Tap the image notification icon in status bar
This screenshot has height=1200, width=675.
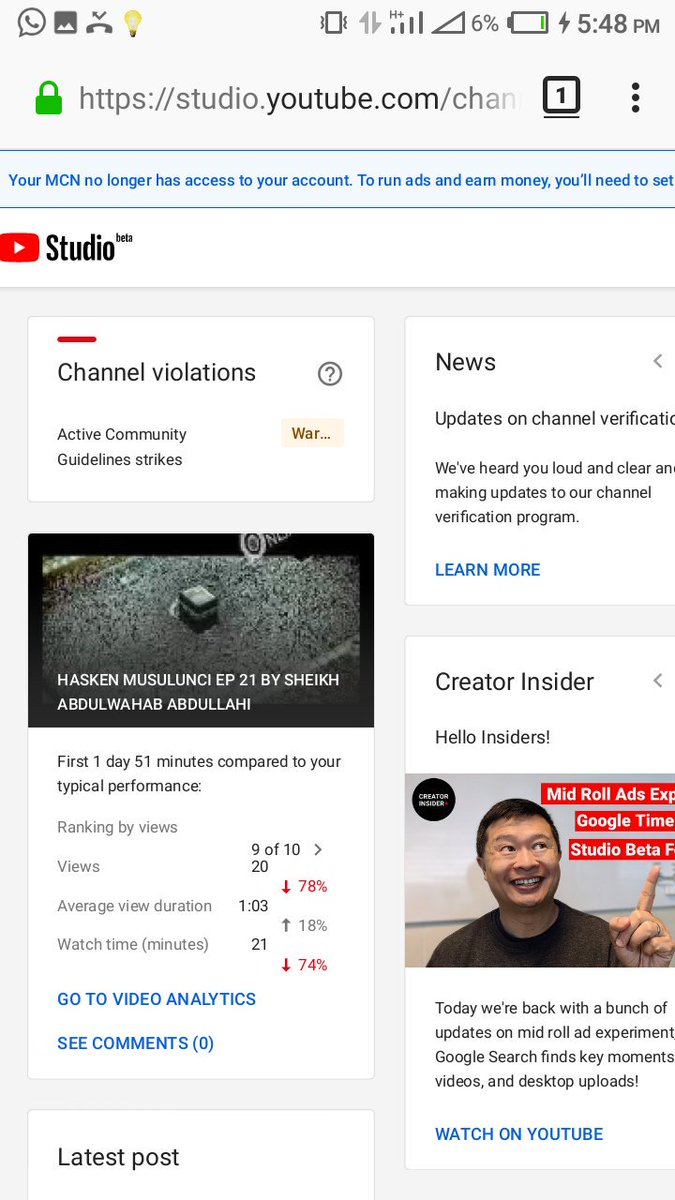click(x=66, y=23)
